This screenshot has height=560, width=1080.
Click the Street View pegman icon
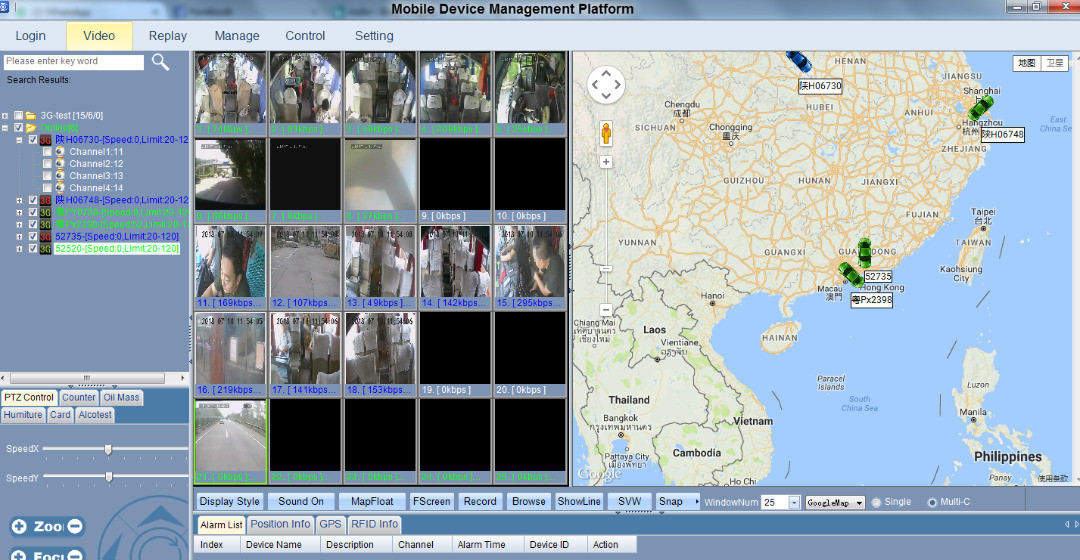606,133
